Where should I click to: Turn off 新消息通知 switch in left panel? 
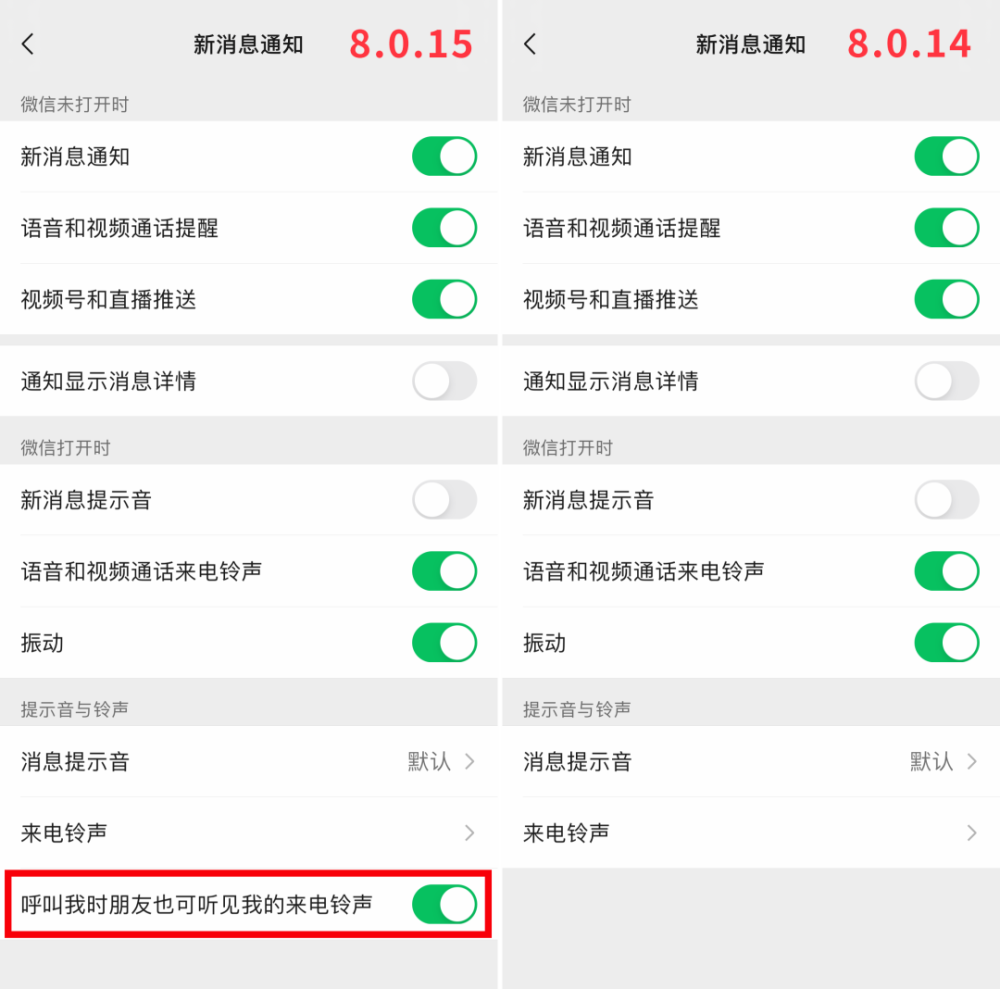click(445, 156)
